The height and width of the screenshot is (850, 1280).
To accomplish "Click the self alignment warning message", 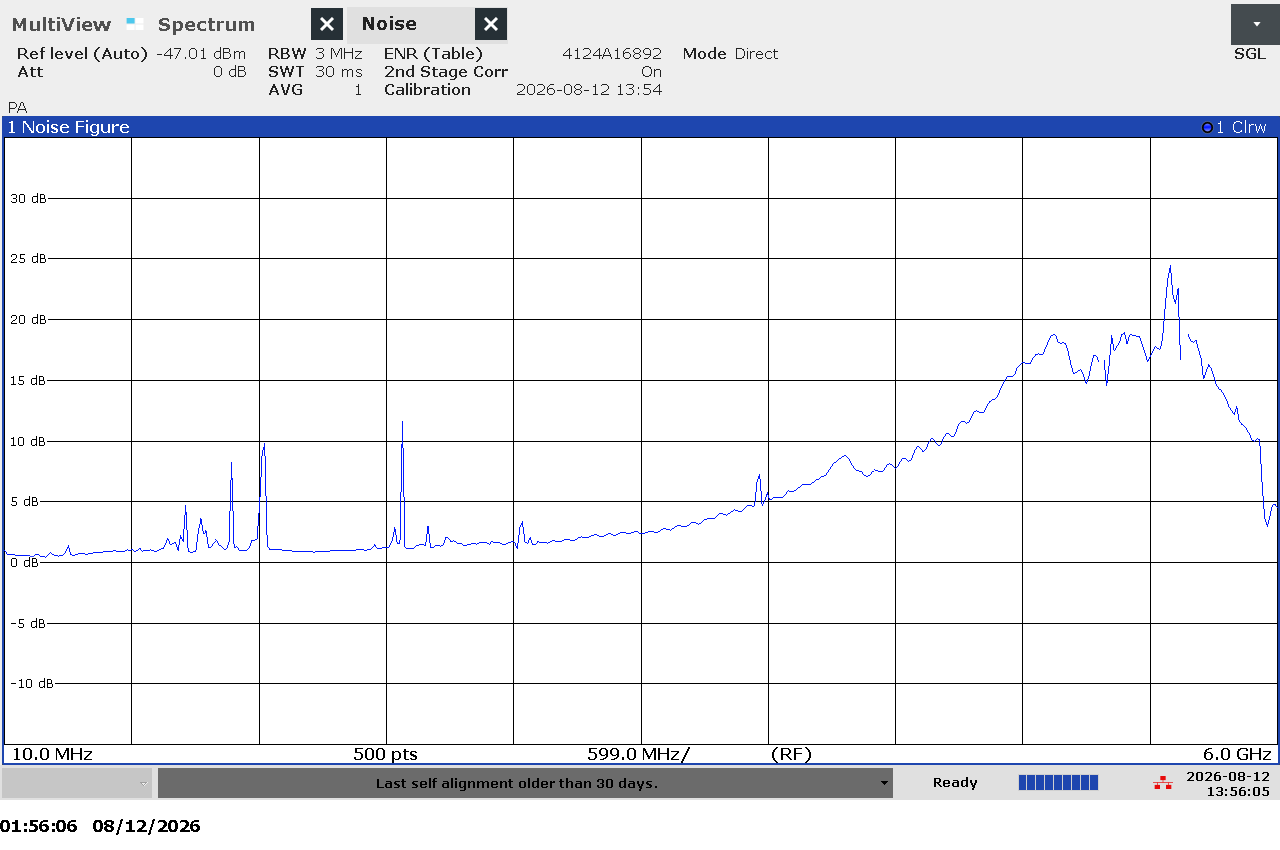I will 516,783.
